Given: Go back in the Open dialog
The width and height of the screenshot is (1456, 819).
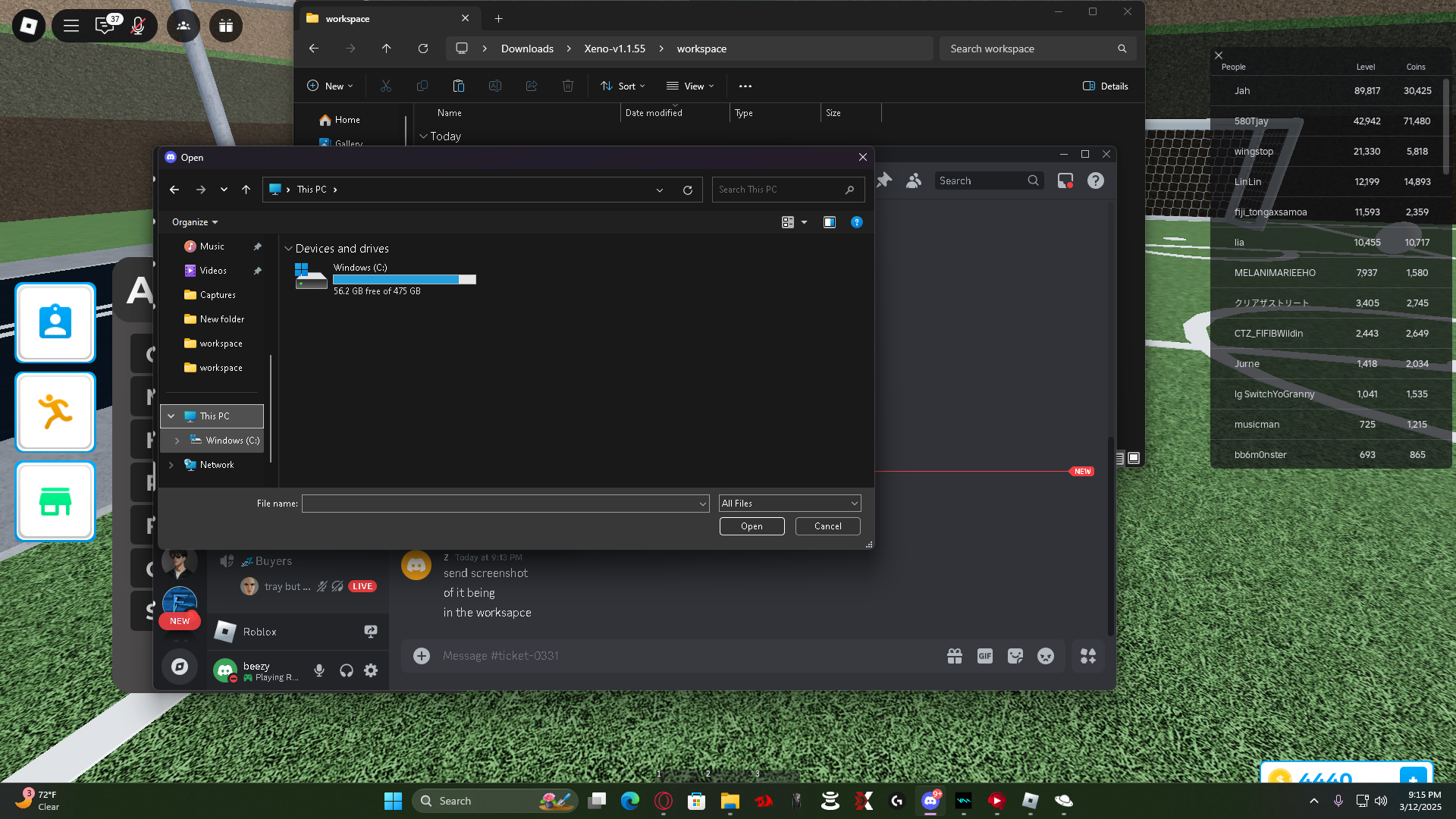Looking at the screenshot, I should pos(174,190).
